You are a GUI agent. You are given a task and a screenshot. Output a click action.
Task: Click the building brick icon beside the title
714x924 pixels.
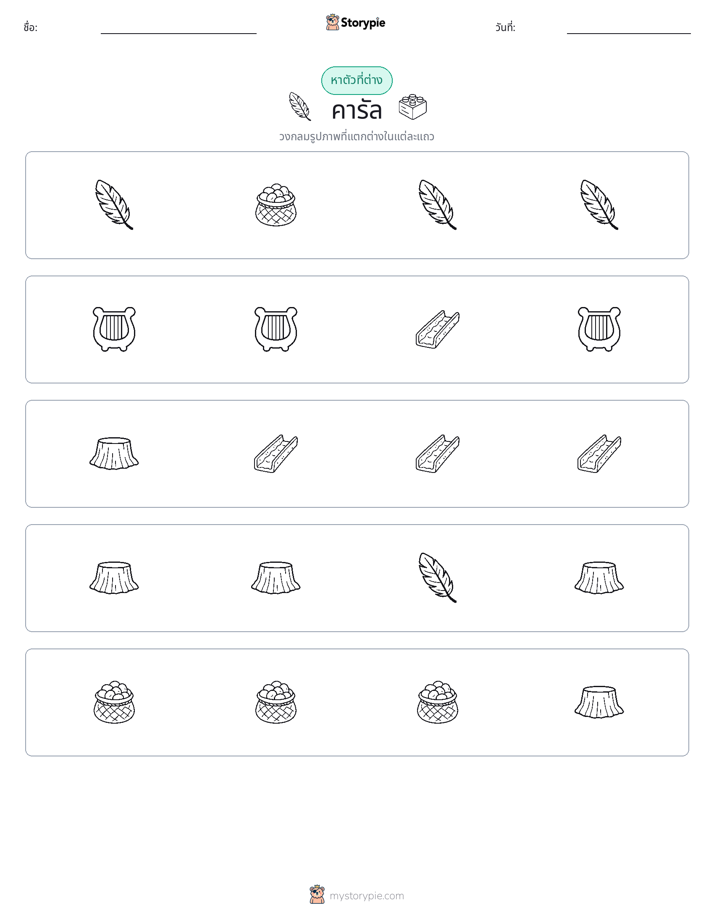pyautogui.click(x=413, y=107)
